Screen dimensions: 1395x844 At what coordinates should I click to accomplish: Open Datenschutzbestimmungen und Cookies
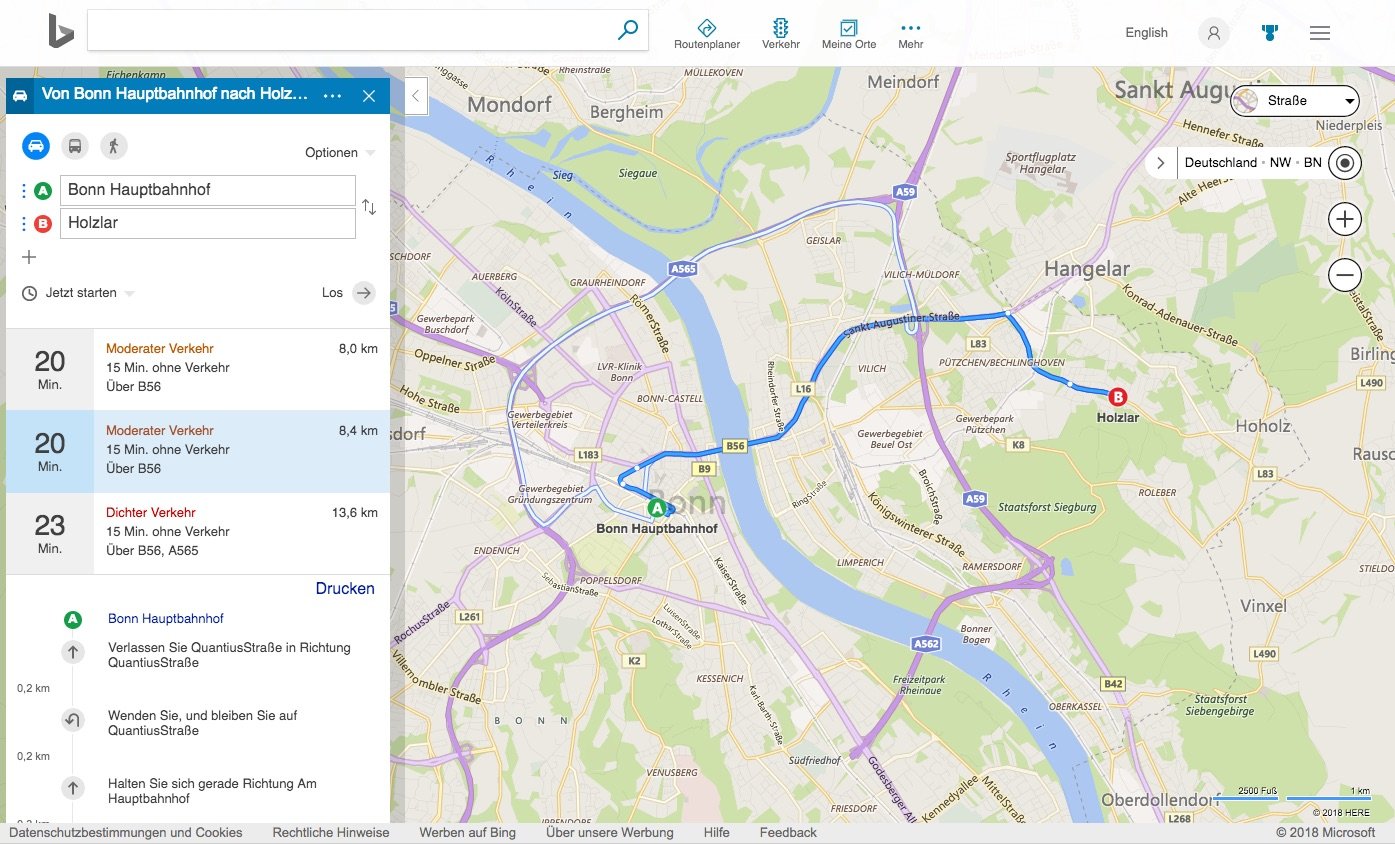[126, 832]
